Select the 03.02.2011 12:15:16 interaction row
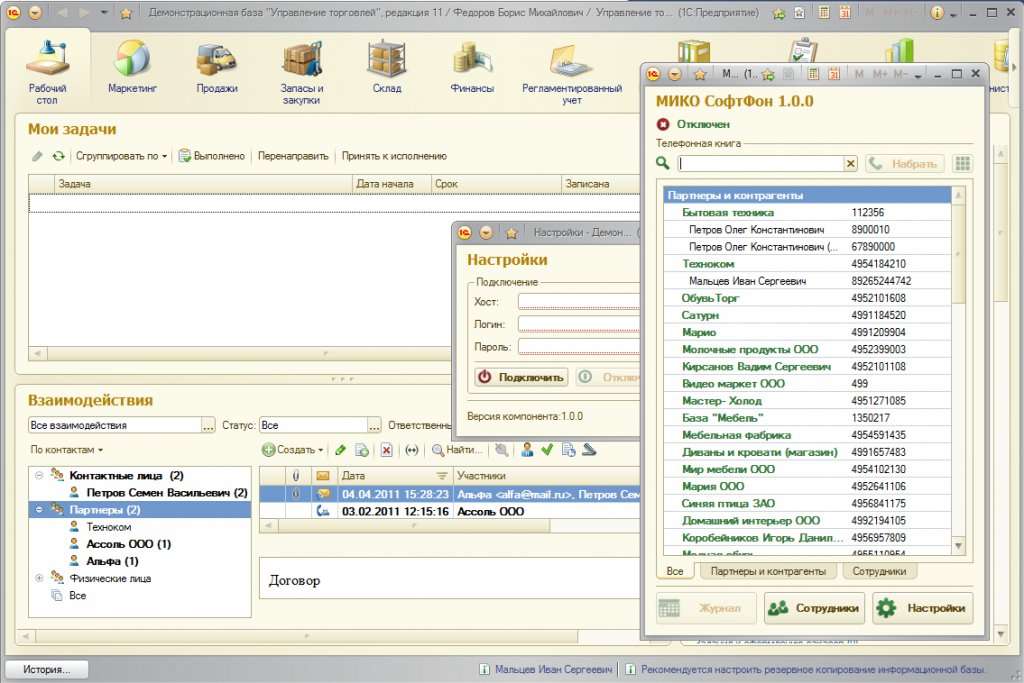This screenshot has width=1024, height=683. 450,511
